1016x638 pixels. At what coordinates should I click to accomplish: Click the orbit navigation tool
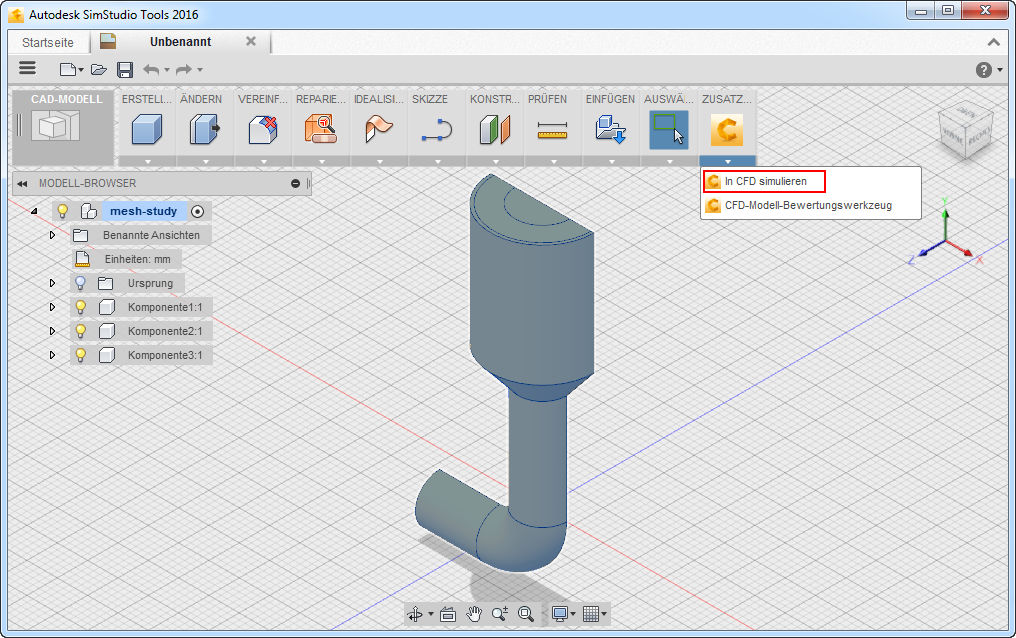pyautogui.click(x=415, y=614)
